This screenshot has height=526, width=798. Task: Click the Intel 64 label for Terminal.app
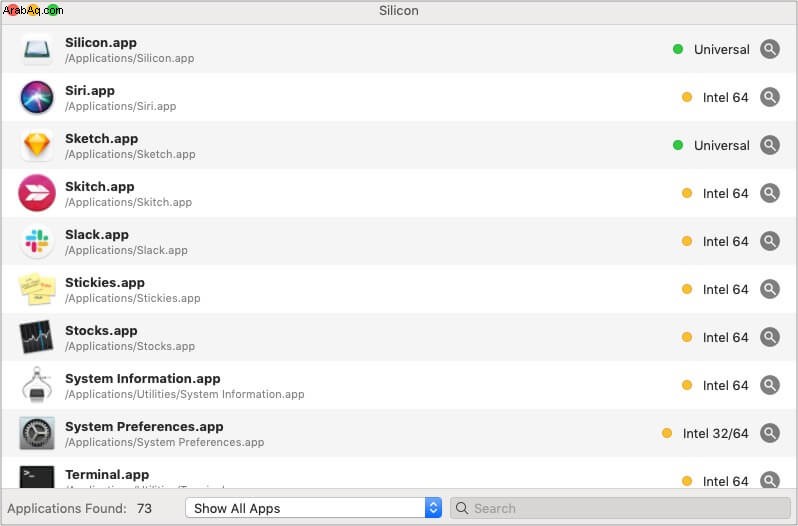pyautogui.click(x=726, y=481)
